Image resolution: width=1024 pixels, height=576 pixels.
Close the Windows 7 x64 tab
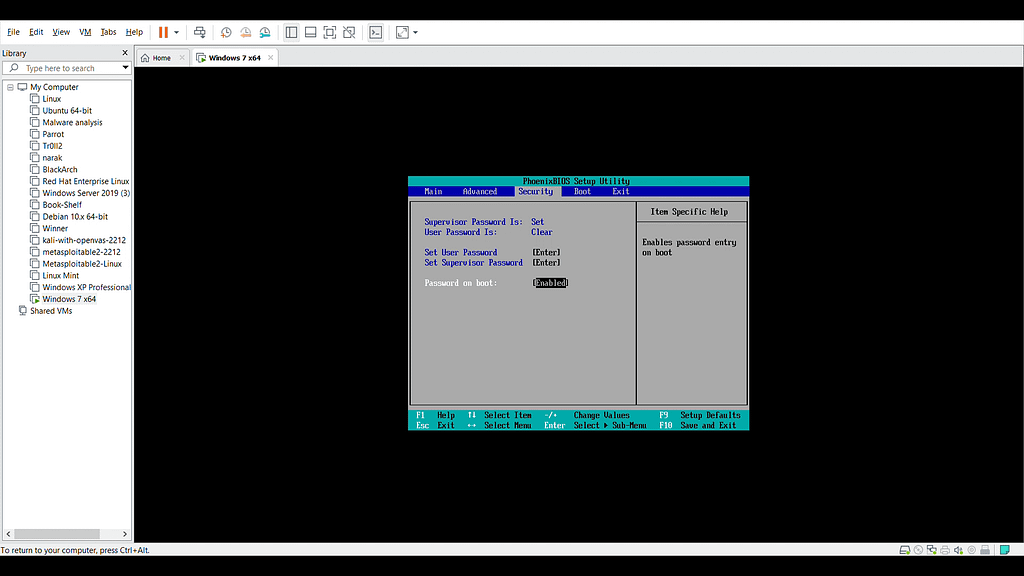[x=270, y=57]
